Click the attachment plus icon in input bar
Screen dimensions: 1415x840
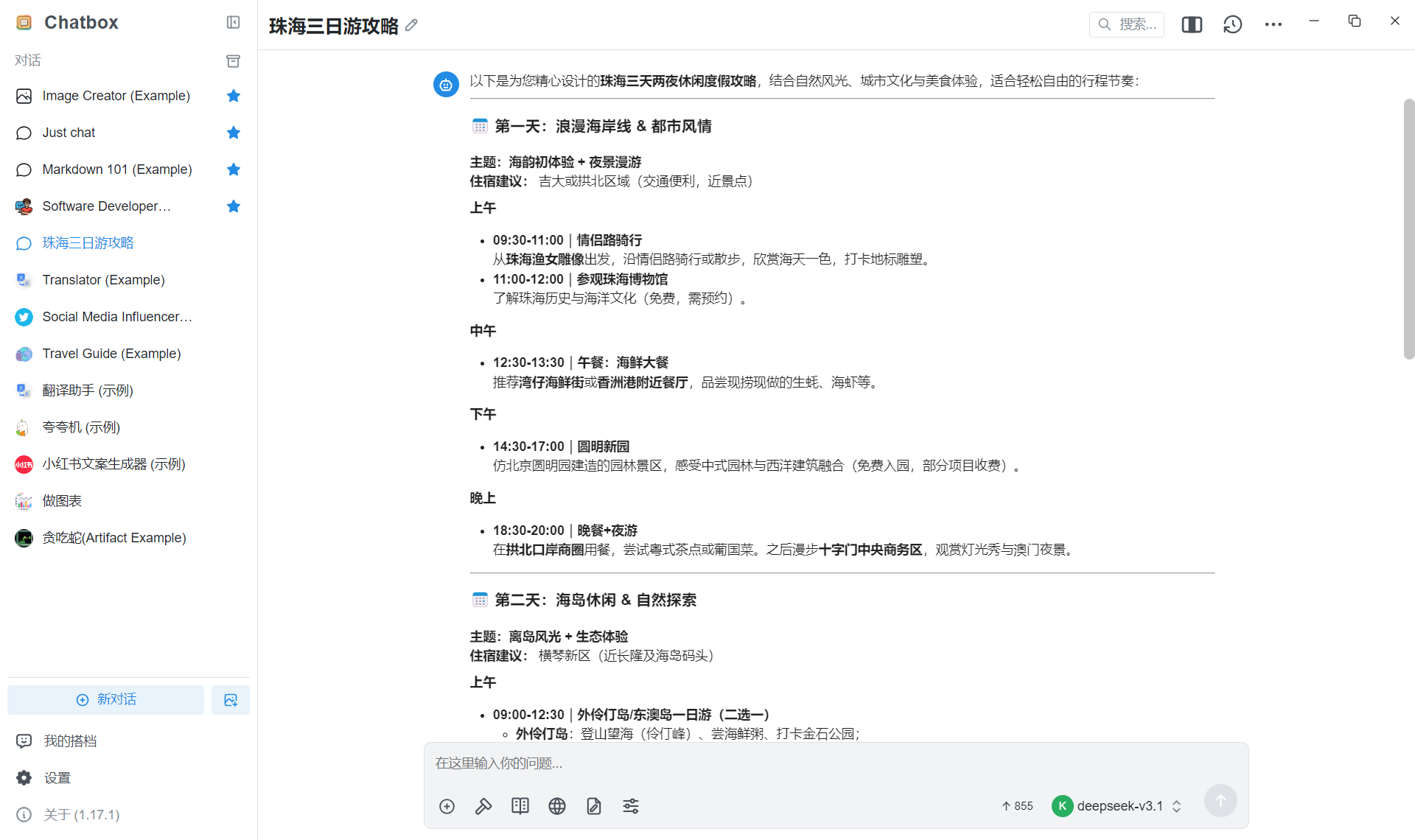[447, 806]
